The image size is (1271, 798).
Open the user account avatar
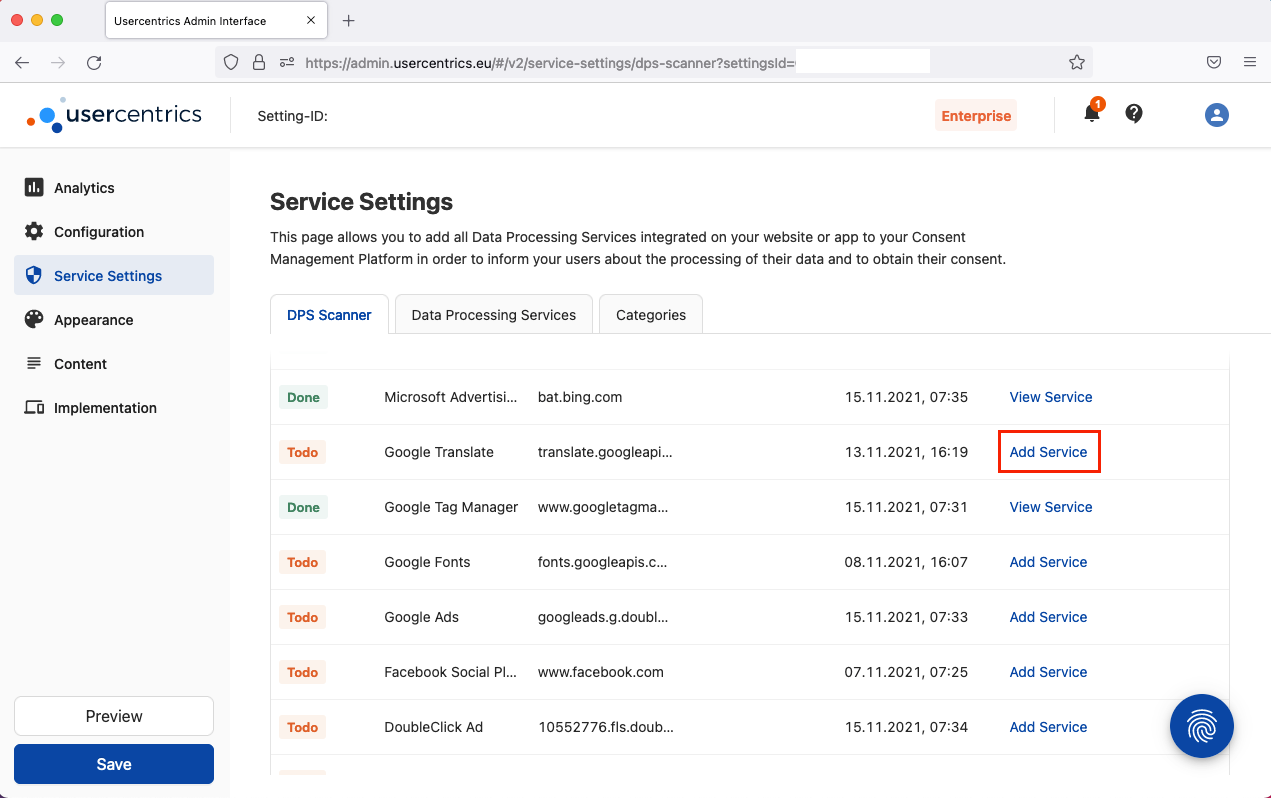pyautogui.click(x=1217, y=115)
